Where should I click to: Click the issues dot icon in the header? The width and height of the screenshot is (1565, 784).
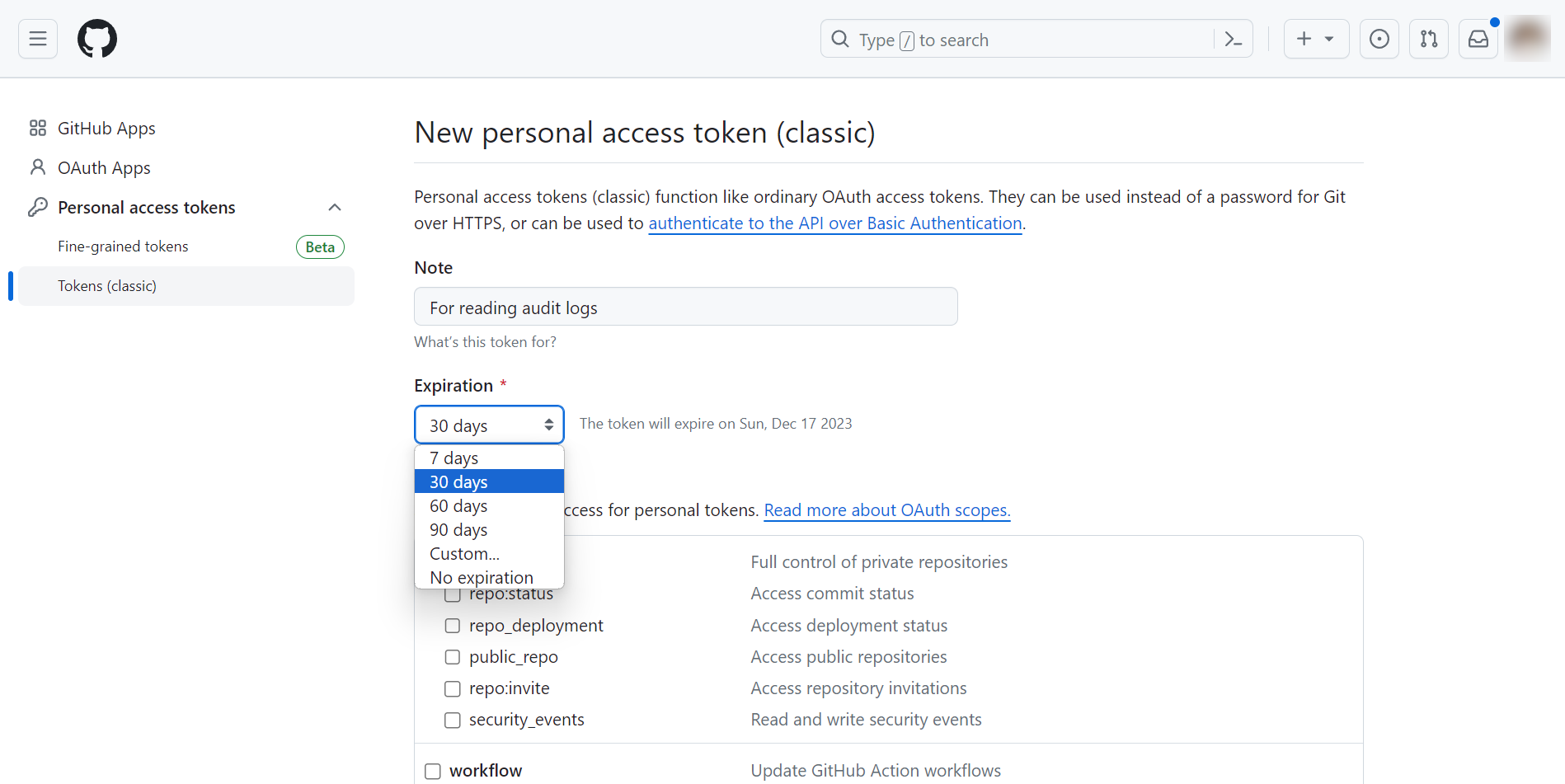pos(1379,38)
